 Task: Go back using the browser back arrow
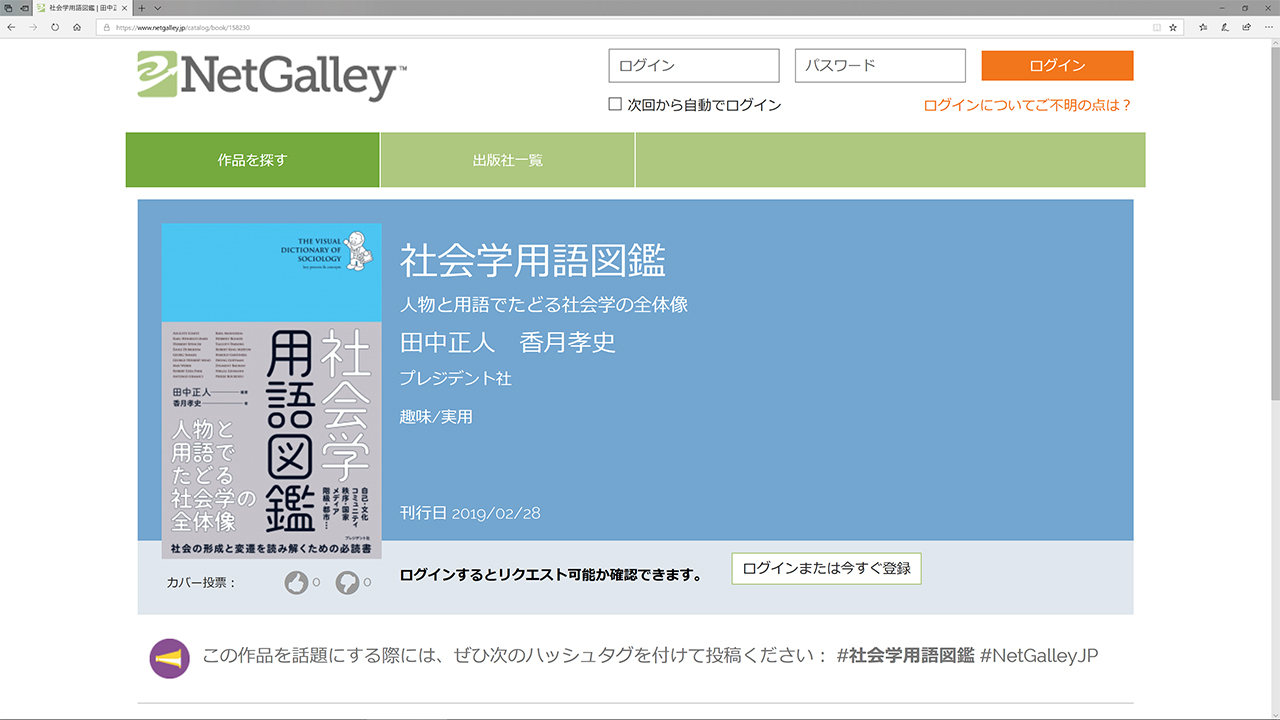(11, 27)
